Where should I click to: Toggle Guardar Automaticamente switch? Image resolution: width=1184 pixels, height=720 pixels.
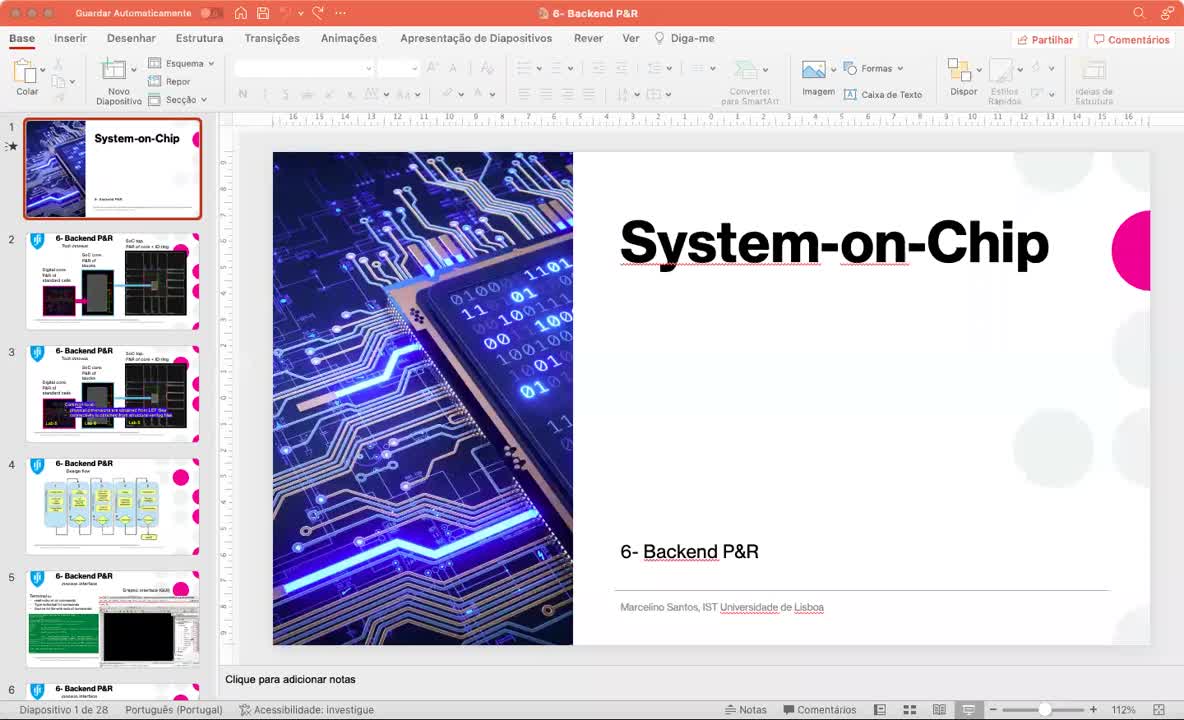(211, 13)
